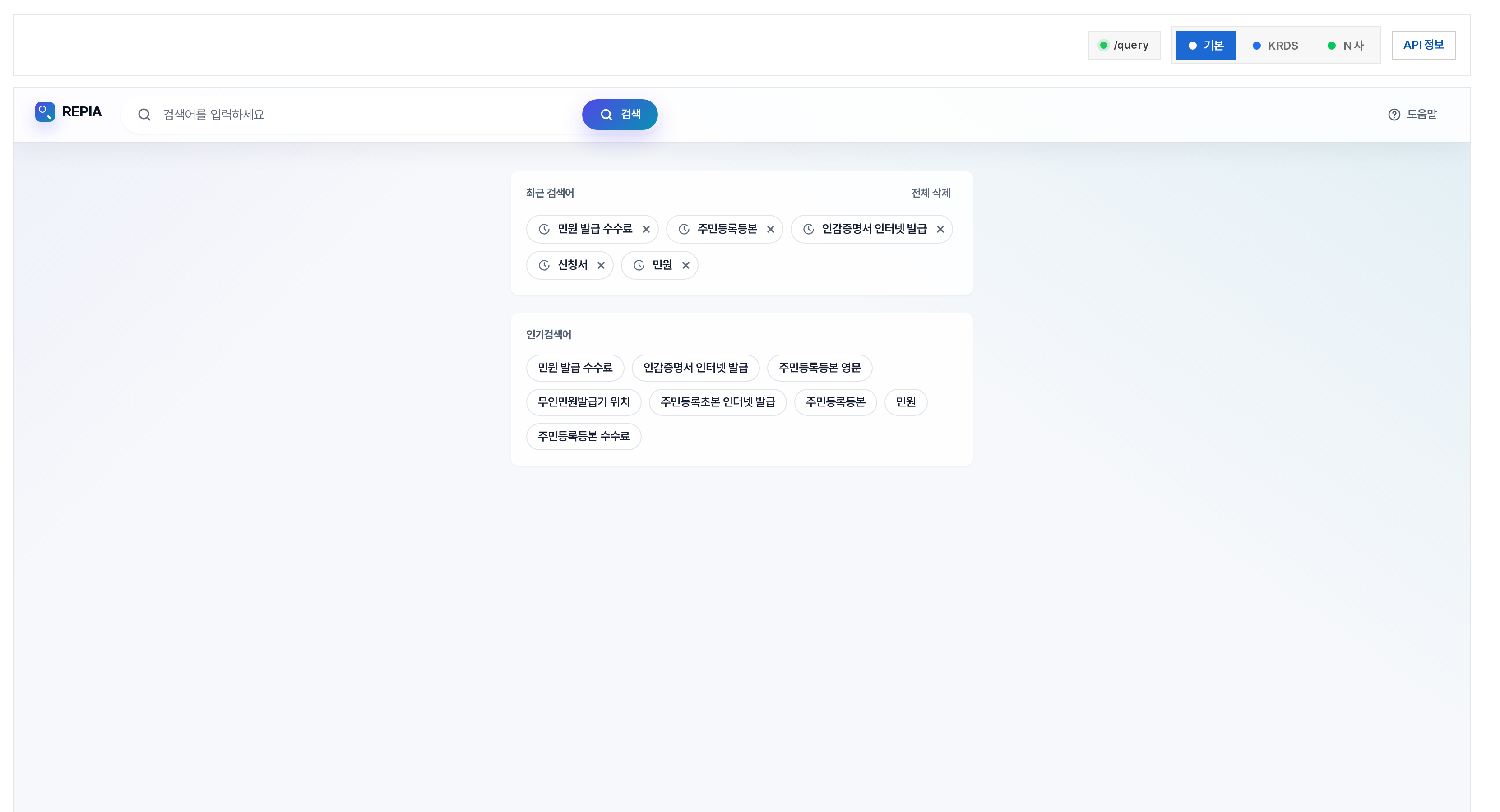1500x812 pixels.
Task: Choose popular keyword 주민등록등본 영문
Action: coord(819,368)
